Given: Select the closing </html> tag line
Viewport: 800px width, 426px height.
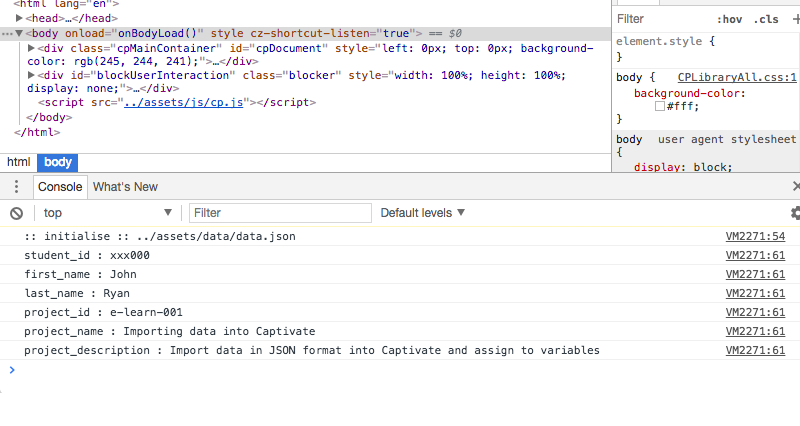Looking at the screenshot, I should (x=37, y=132).
